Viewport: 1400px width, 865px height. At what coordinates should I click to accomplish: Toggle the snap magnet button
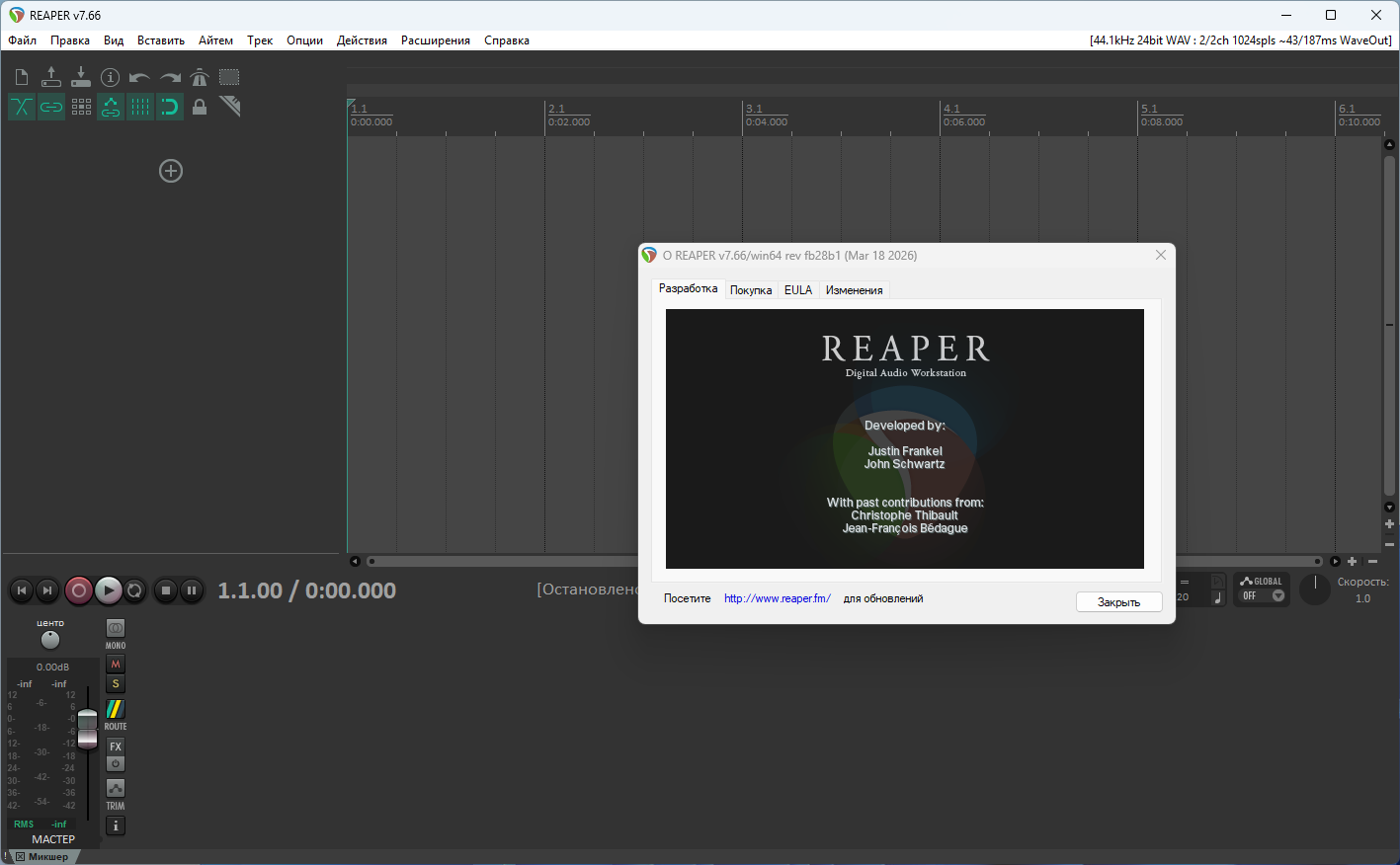(x=170, y=107)
